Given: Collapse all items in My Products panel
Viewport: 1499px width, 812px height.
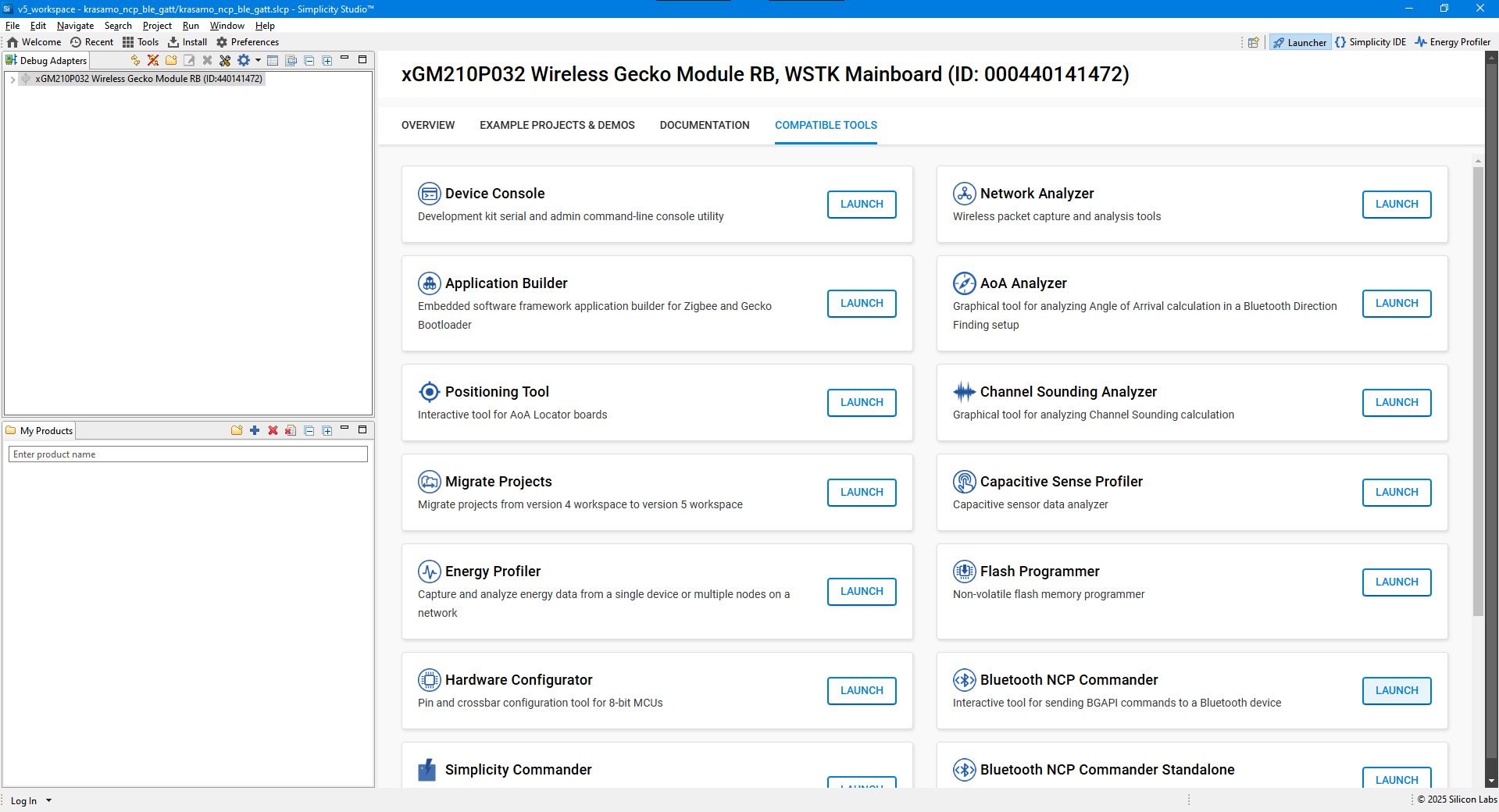Looking at the screenshot, I should pos(309,430).
